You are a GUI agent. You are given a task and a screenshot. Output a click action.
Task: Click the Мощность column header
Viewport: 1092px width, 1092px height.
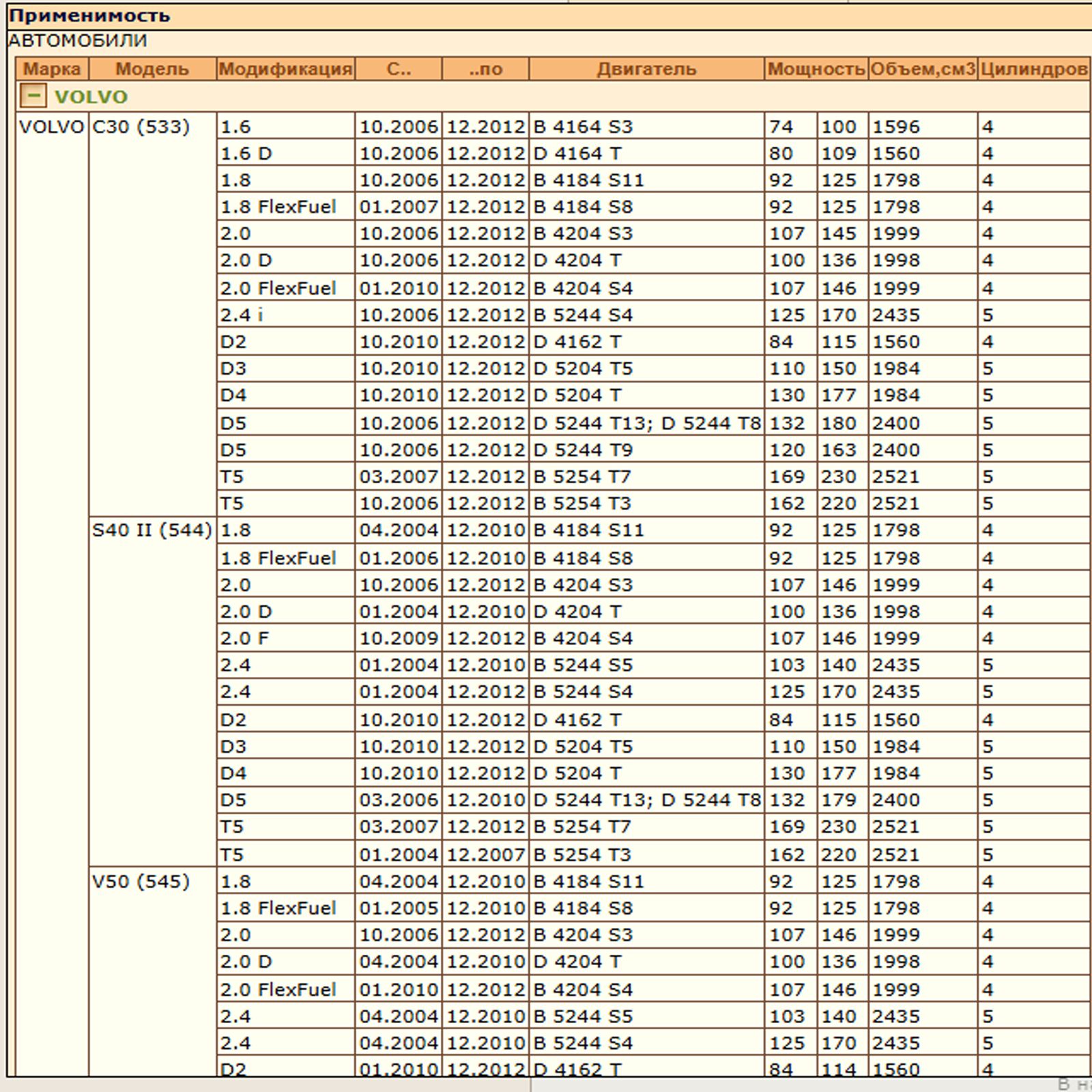pyautogui.click(x=816, y=69)
